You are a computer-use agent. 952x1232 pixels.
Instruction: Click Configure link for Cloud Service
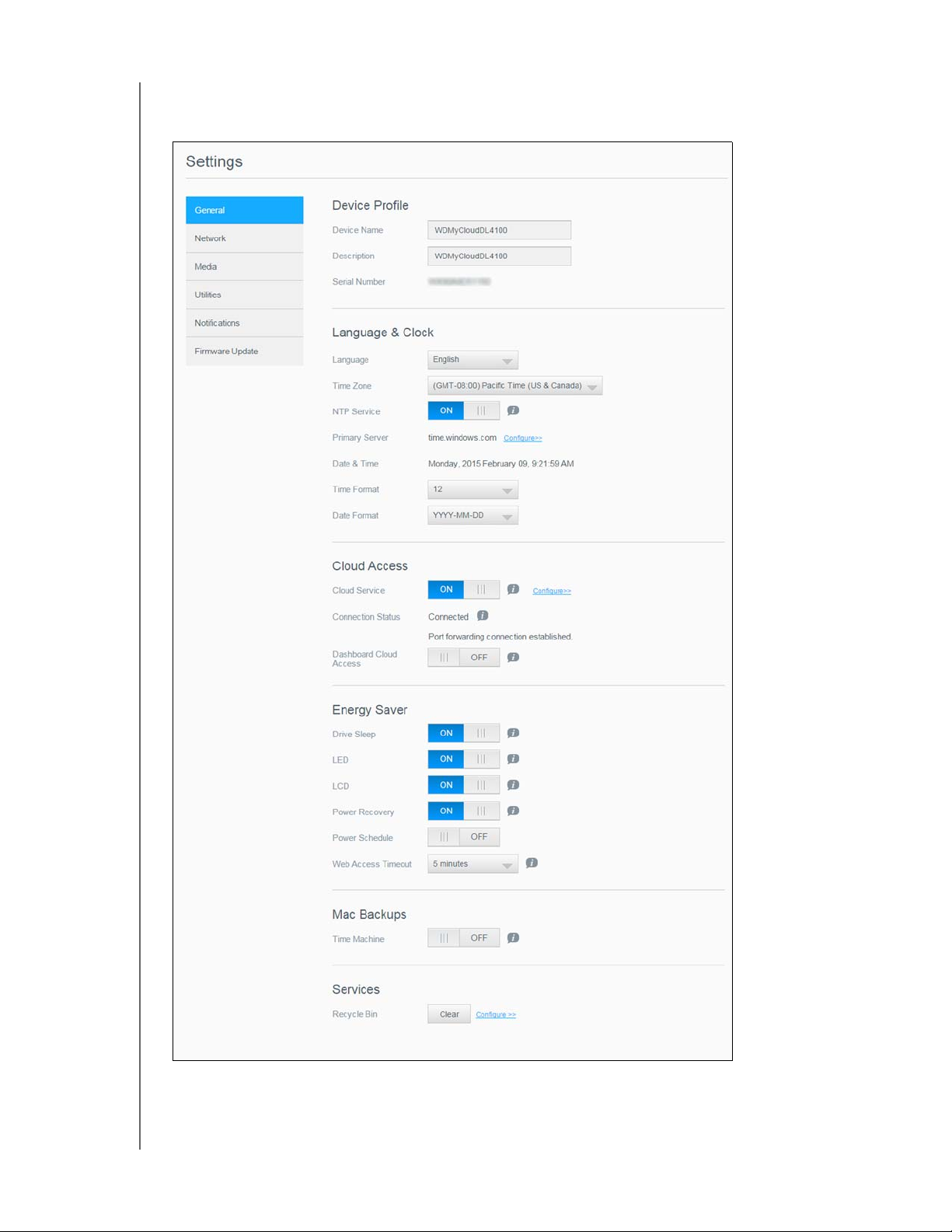pos(552,591)
